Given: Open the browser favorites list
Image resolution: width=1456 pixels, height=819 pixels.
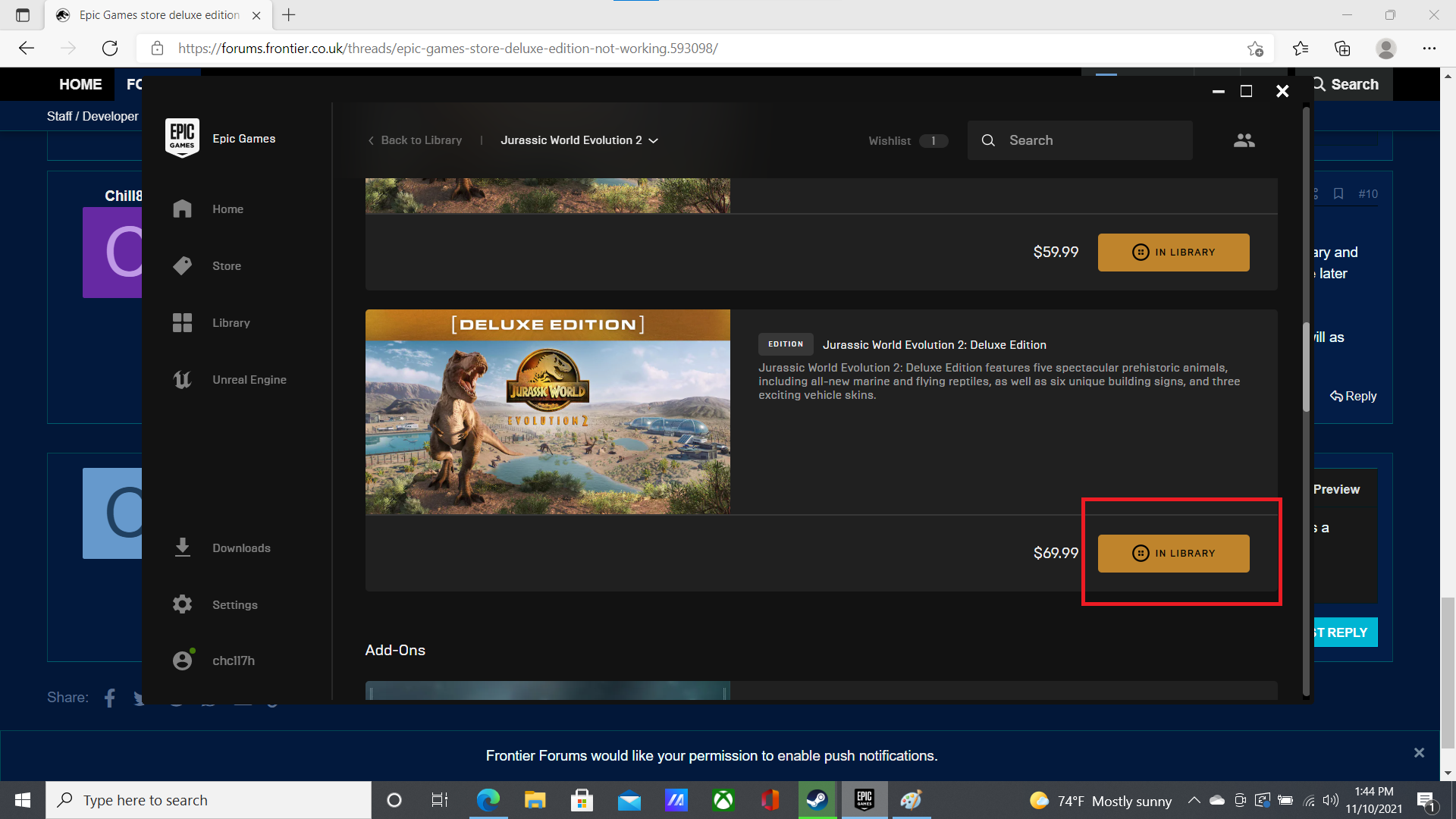Looking at the screenshot, I should (1301, 49).
